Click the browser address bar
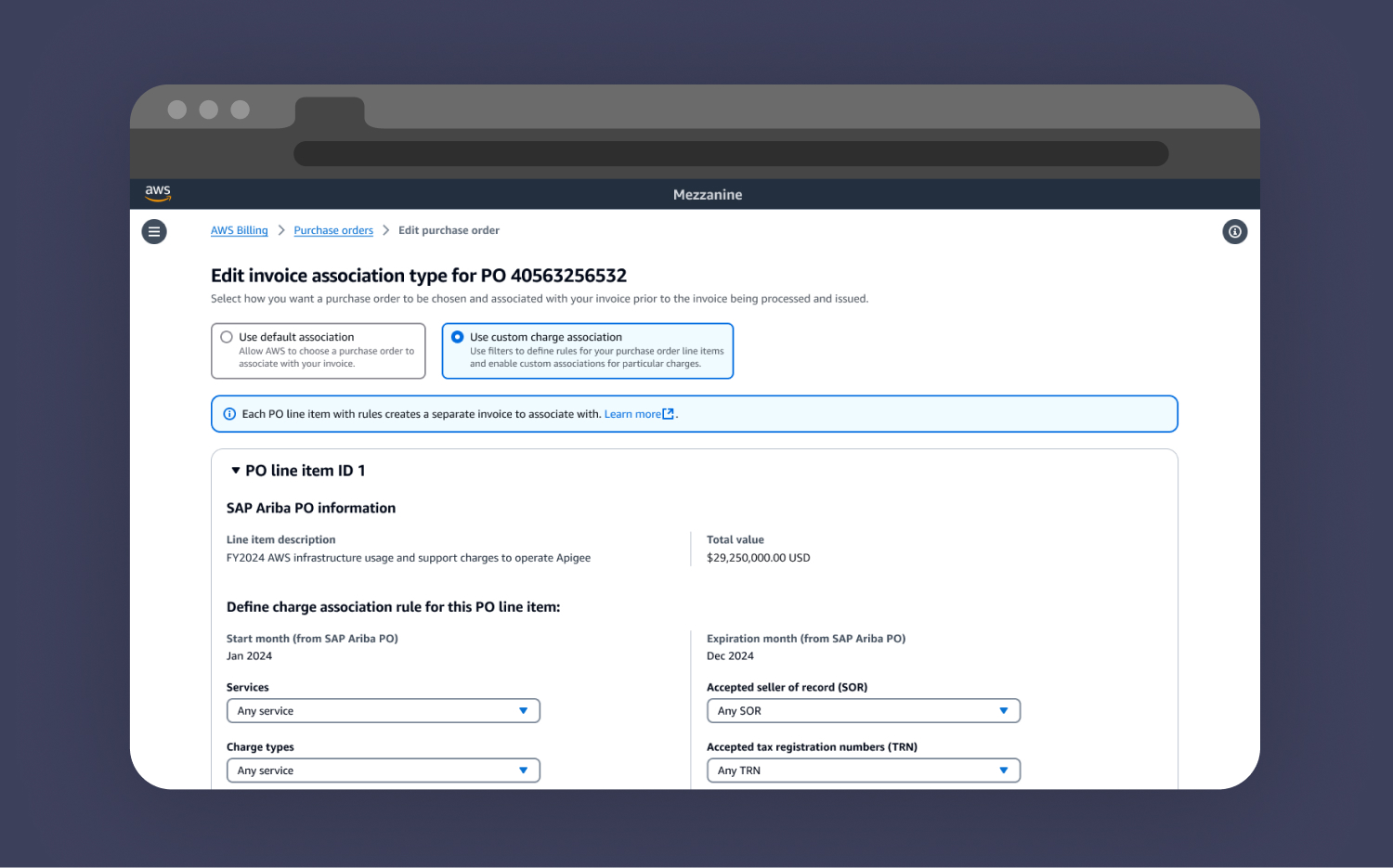 (x=730, y=154)
